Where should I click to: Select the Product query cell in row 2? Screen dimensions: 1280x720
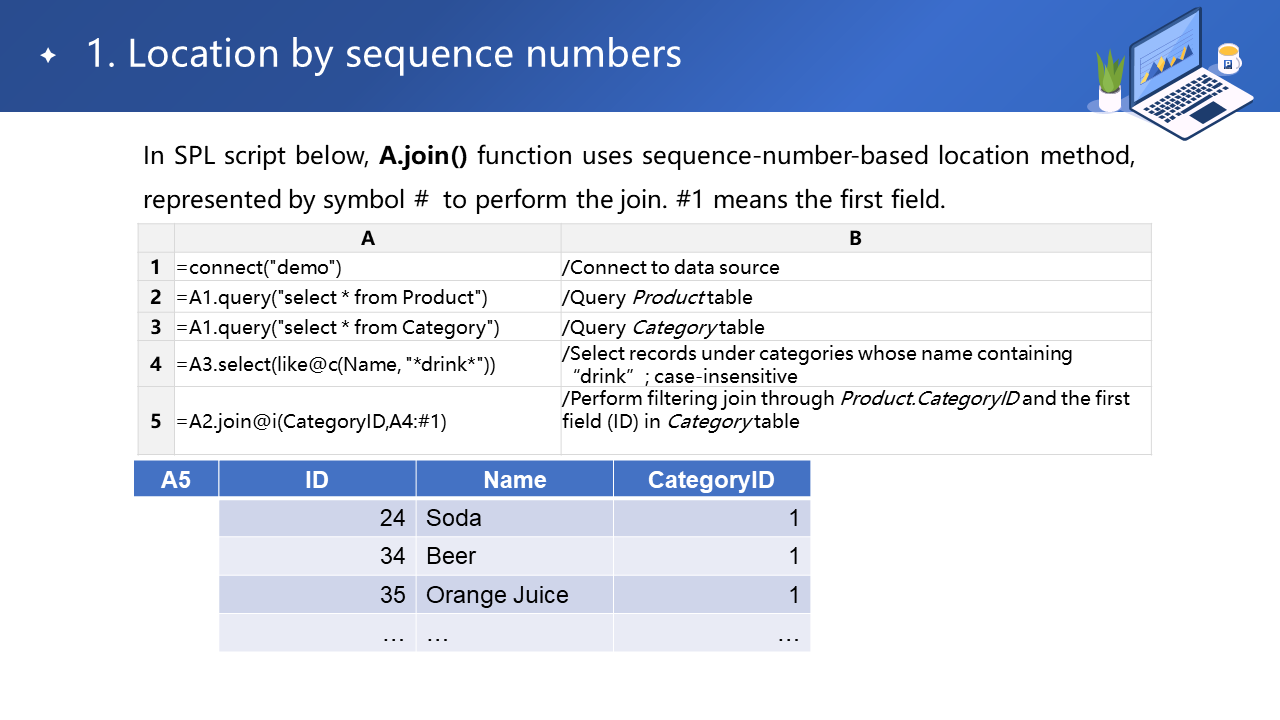(367, 297)
